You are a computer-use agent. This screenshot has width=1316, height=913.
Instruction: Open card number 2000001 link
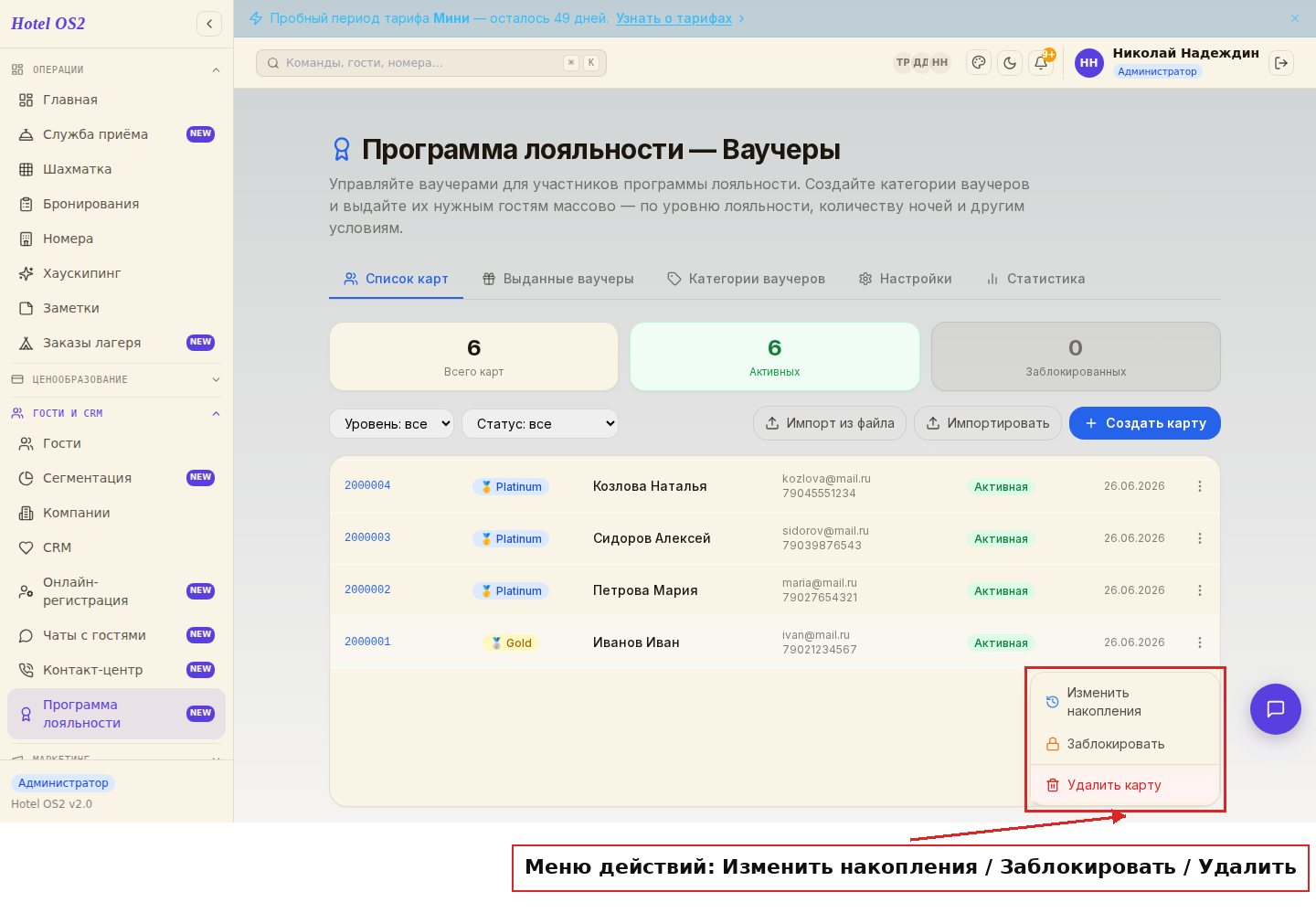coord(367,642)
